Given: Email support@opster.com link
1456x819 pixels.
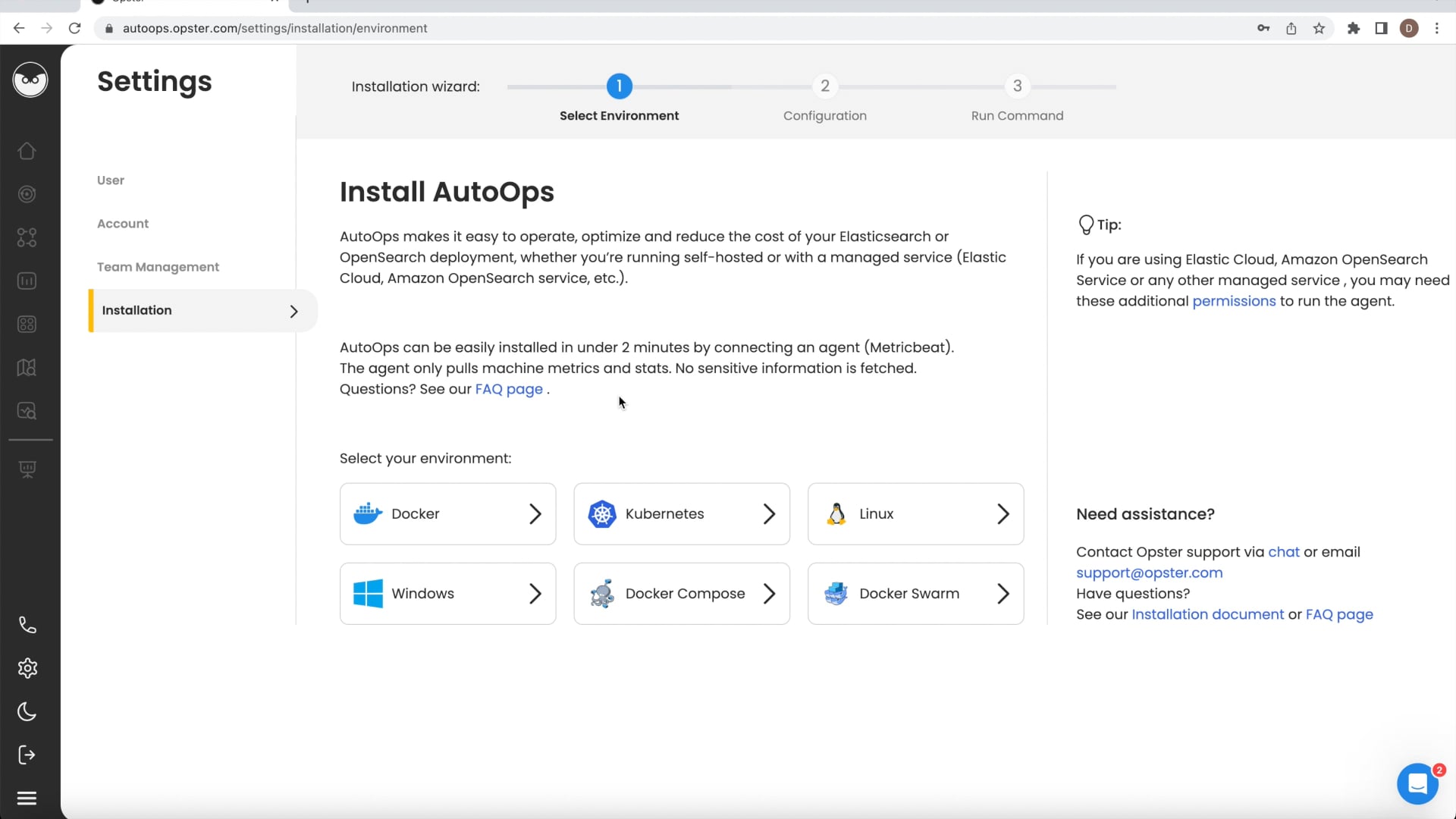Looking at the screenshot, I should pos(1149,573).
